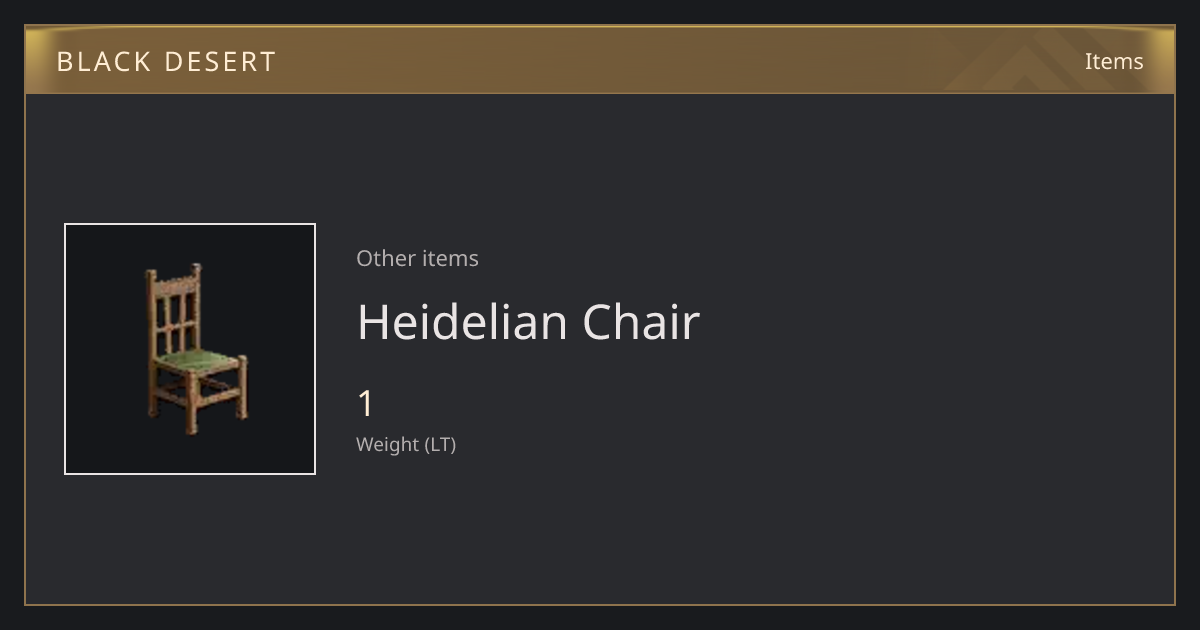The height and width of the screenshot is (630, 1200).
Task: Click the BLACK DESERT site title
Action: point(166,61)
